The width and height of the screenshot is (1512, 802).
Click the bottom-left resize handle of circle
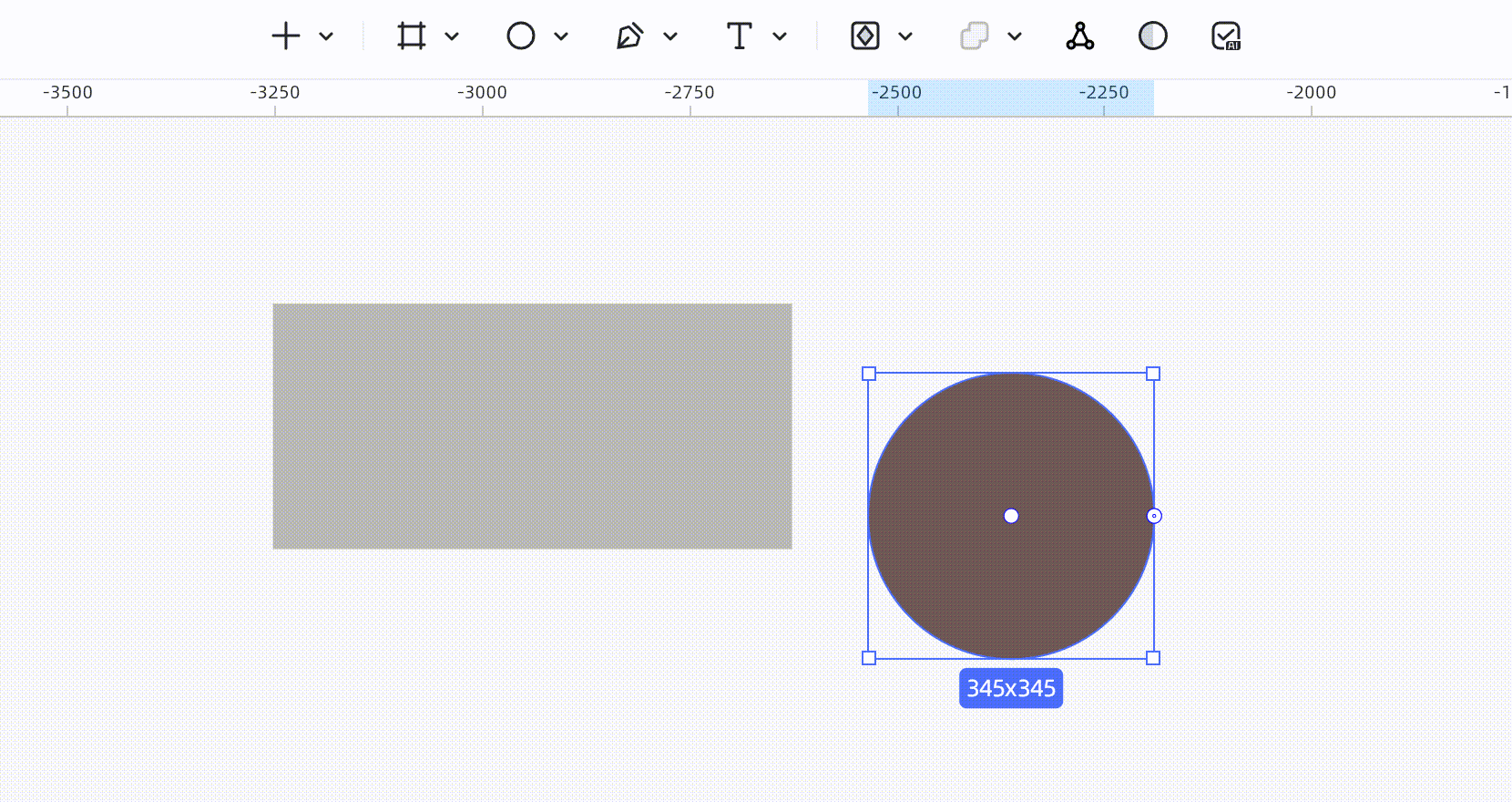(x=869, y=658)
